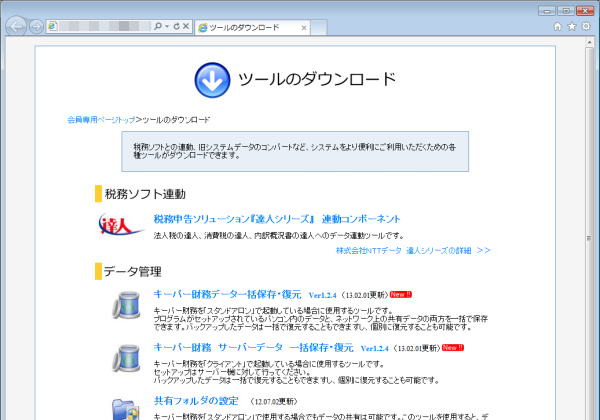Open 共有フォルダの設定 link
Screen dimensions: 600x420
tap(196, 401)
